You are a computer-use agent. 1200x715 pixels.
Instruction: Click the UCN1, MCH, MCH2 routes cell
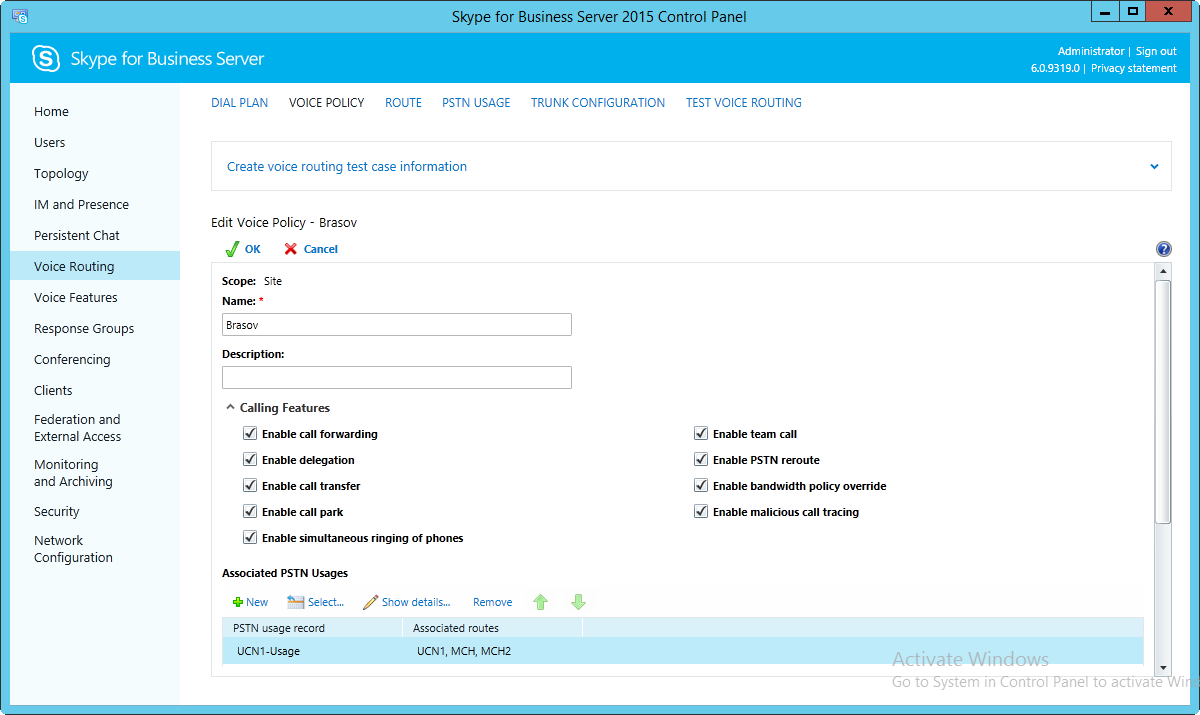(x=464, y=651)
